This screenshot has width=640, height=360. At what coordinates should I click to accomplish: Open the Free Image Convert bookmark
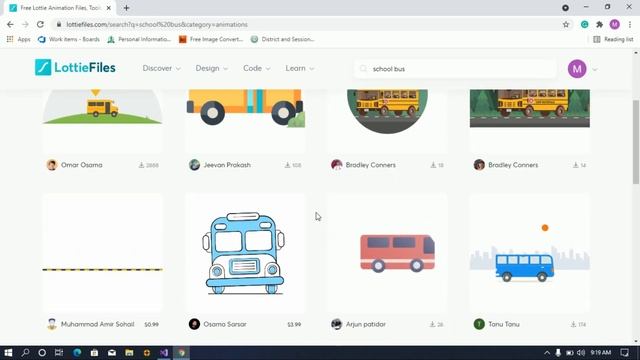(x=211, y=39)
